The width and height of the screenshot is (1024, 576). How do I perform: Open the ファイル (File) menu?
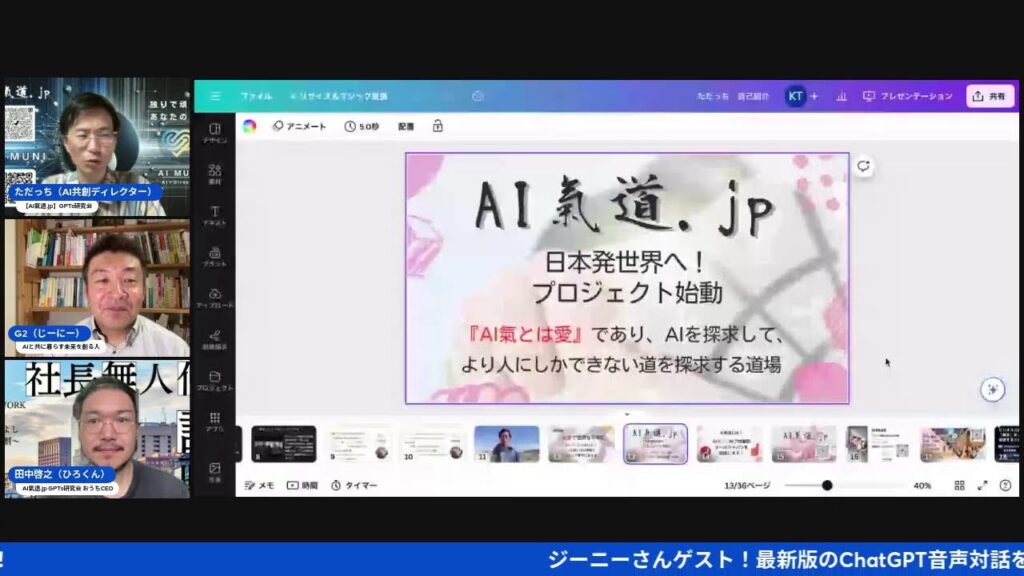point(256,96)
